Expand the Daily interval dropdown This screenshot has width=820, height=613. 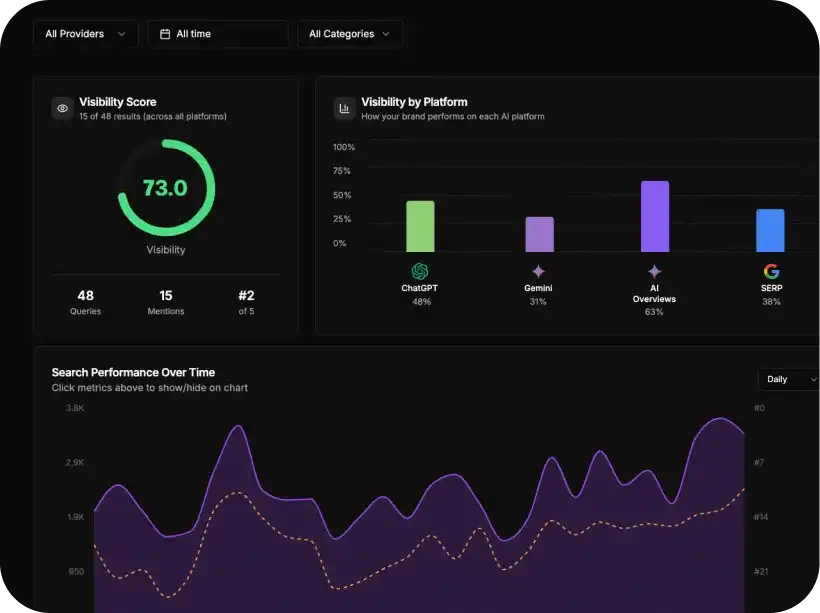(x=788, y=379)
